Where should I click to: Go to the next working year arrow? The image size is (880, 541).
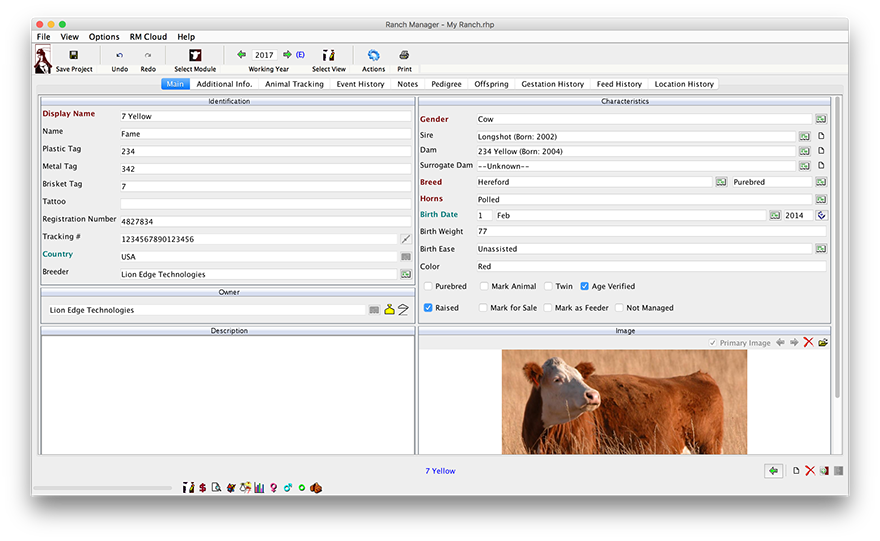pos(287,55)
